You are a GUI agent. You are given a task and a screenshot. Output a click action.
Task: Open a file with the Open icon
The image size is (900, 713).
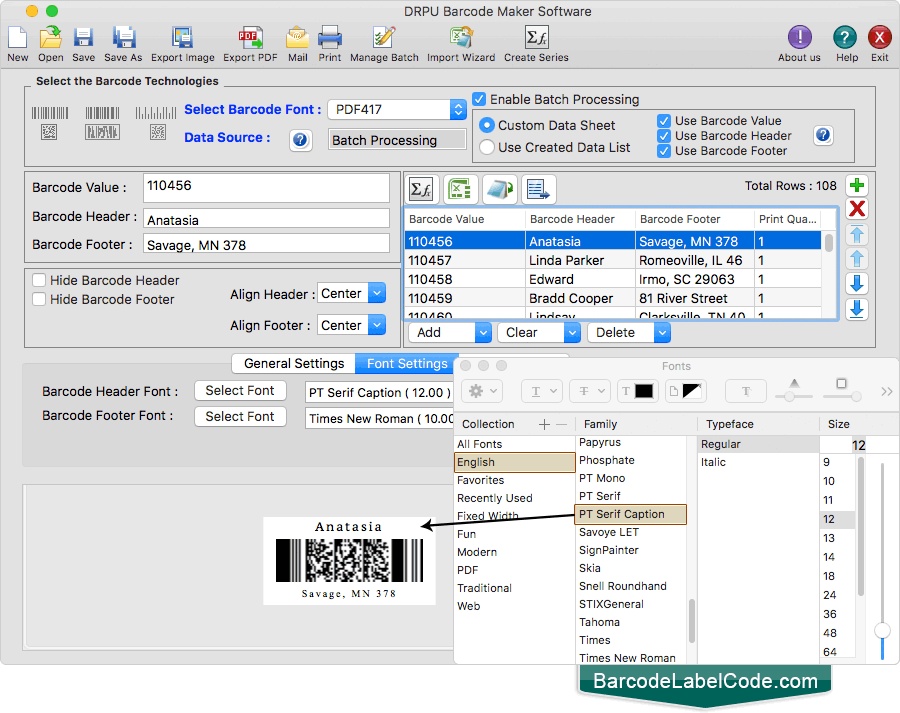point(51,38)
